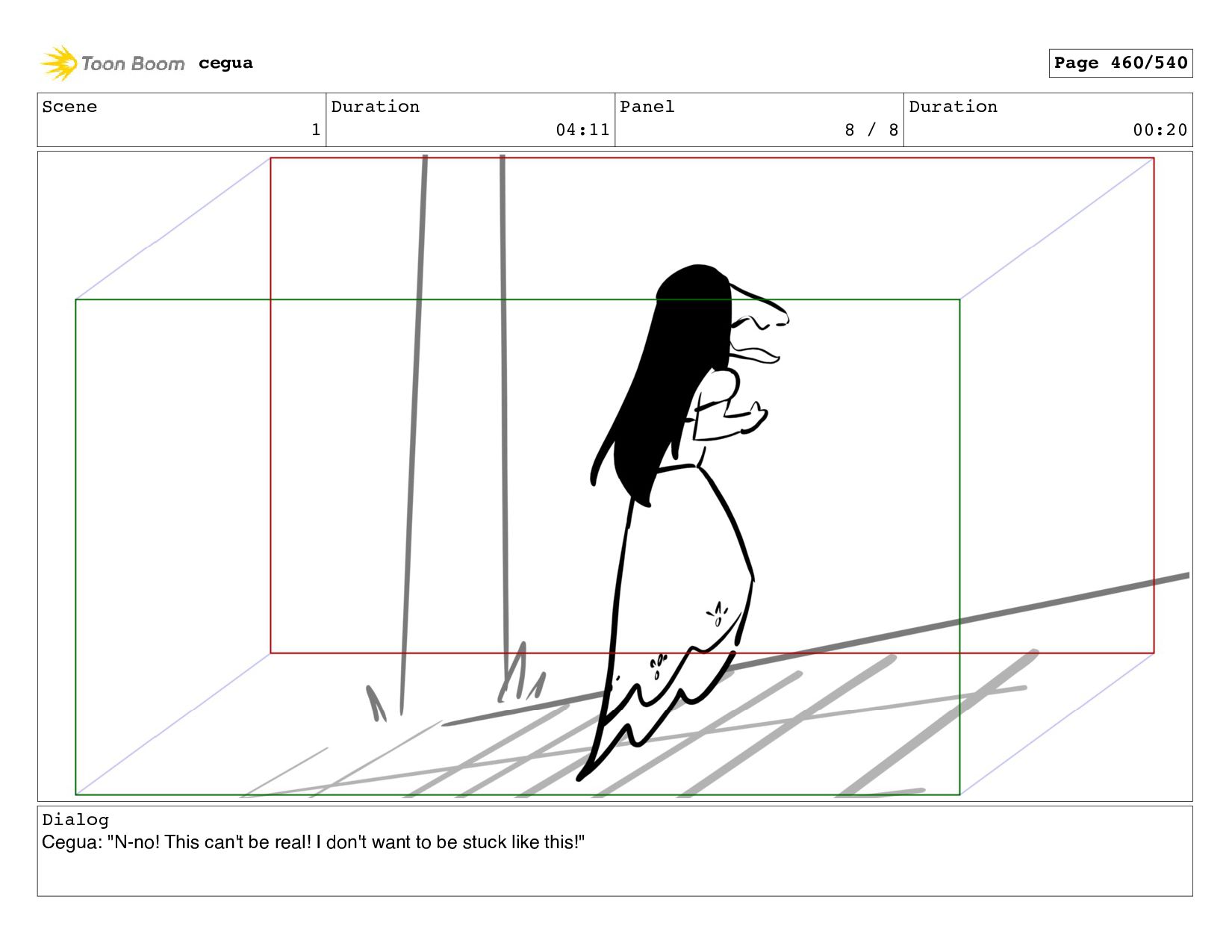The image size is (1232, 952).
Task: Click the 'Panel' header label
Action: (647, 107)
